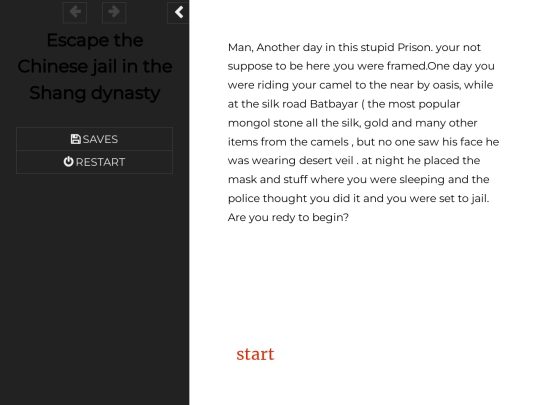This screenshot has height=405, width=540.
Task: Click the title line "Escape the"
Action: coord(95,40)
